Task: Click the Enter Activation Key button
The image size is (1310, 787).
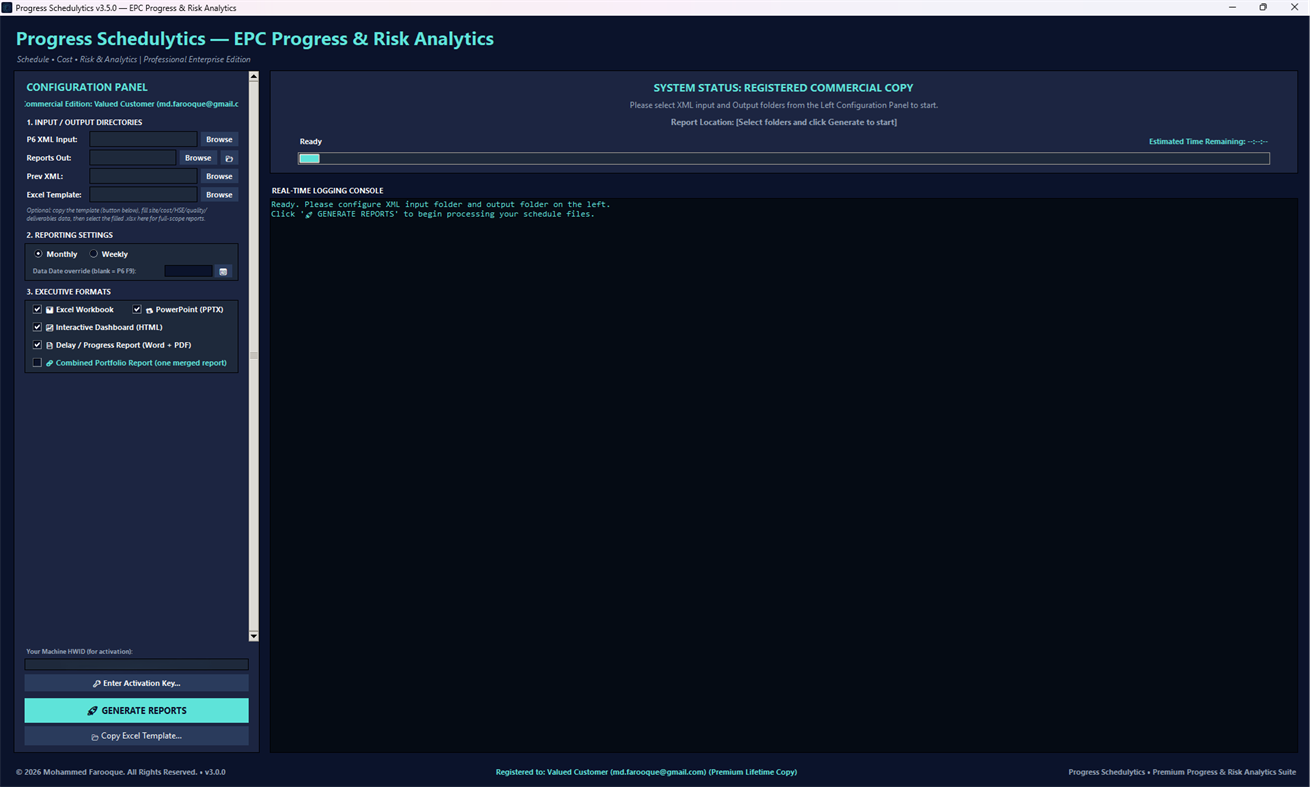Action: coord(137,683)
